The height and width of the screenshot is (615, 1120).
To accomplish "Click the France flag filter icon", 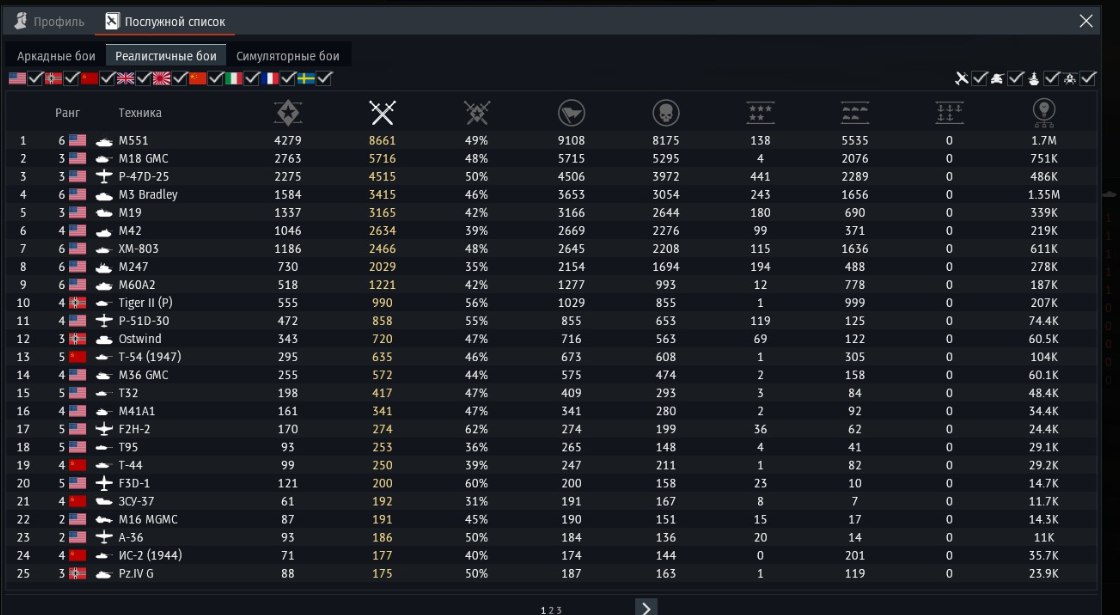I will coord(270,79).
